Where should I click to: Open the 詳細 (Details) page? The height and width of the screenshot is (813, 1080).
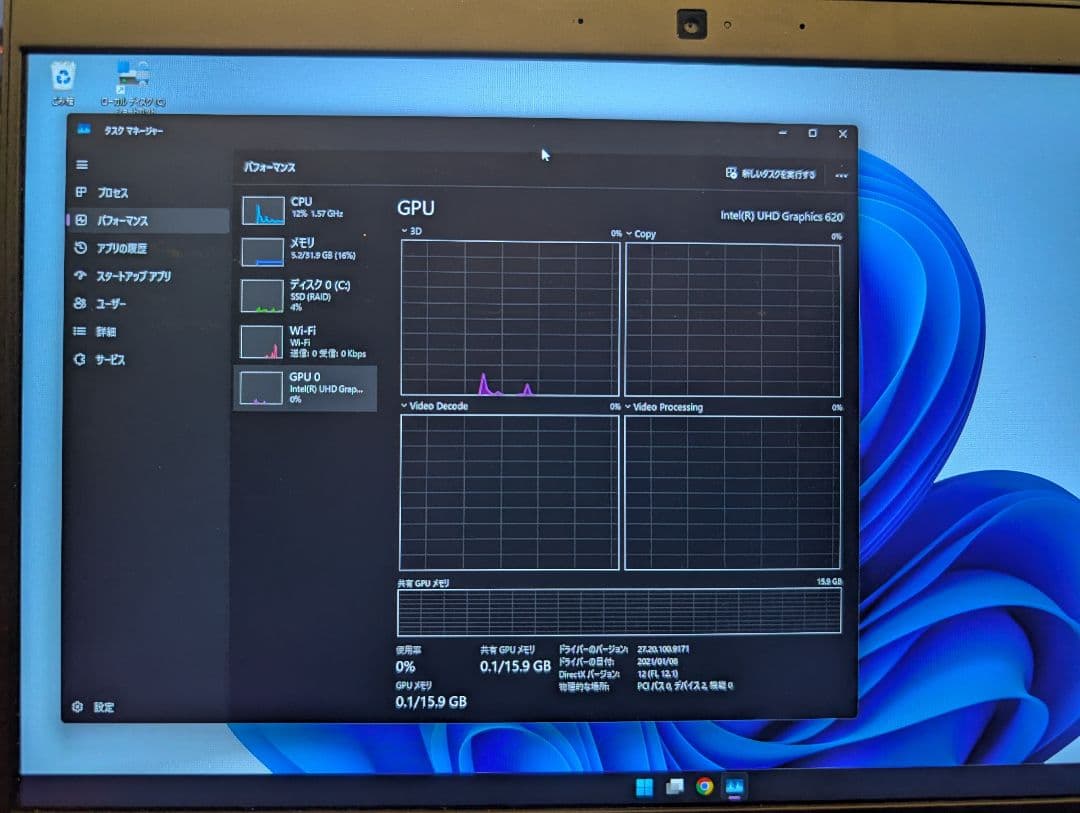point(106,331)
